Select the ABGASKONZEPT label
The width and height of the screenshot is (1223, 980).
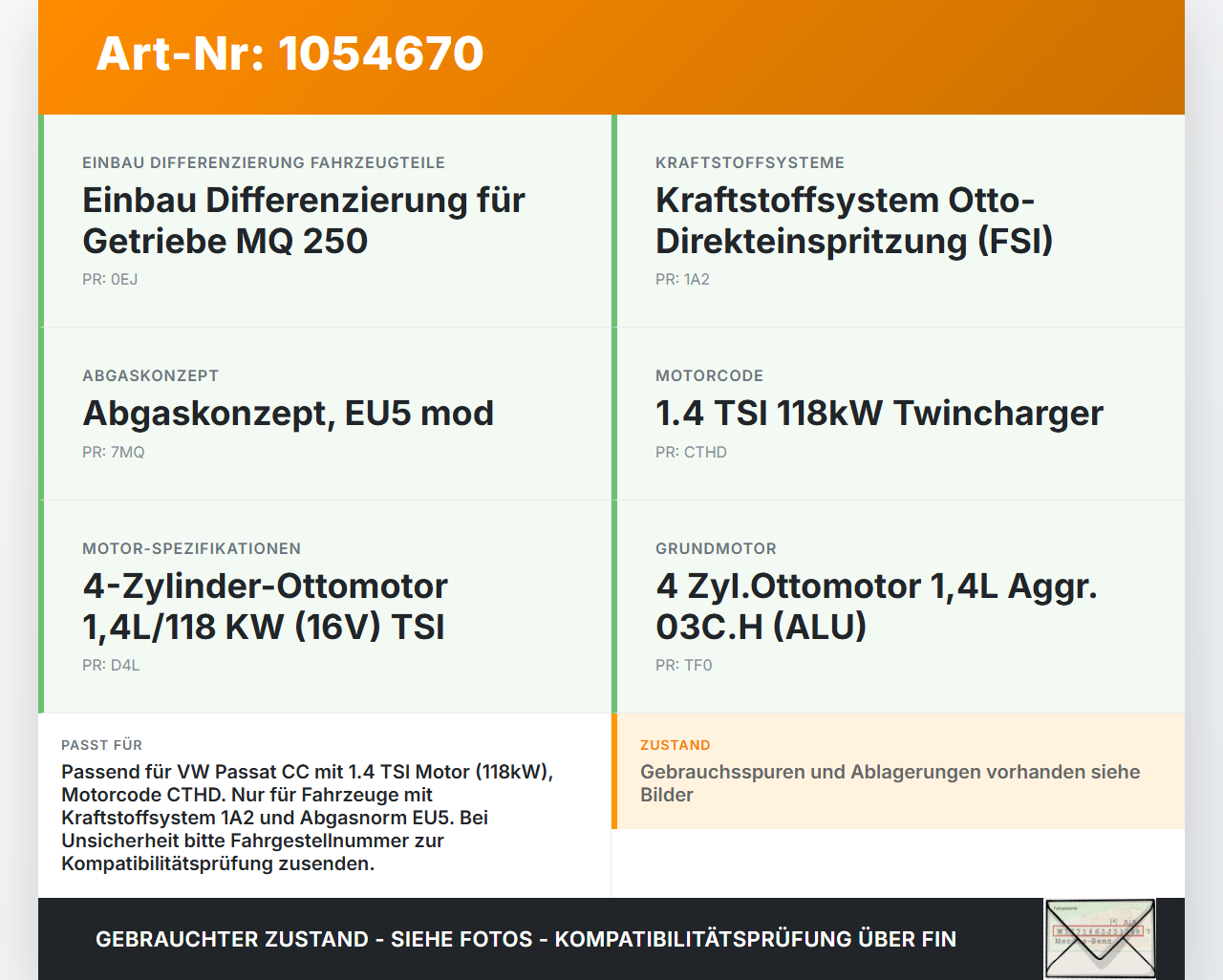point(151,375)
